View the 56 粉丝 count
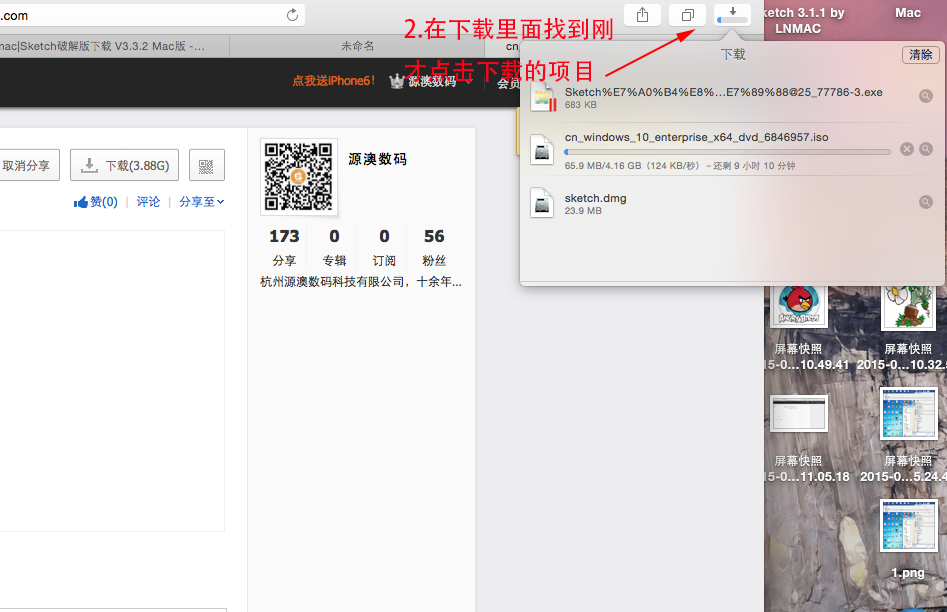The width and height of the screenshot is (947, 612). tap(434, 247)
